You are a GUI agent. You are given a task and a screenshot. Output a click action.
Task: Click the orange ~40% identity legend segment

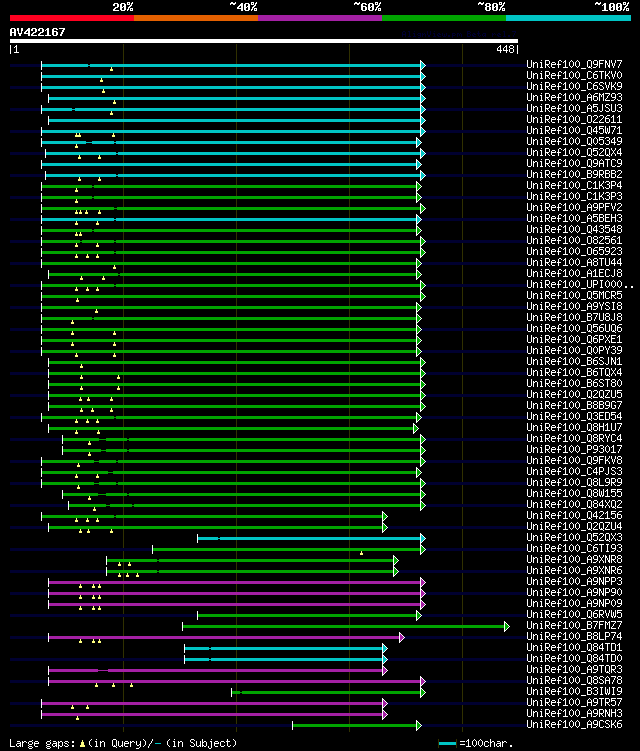(x=196, y=18)
